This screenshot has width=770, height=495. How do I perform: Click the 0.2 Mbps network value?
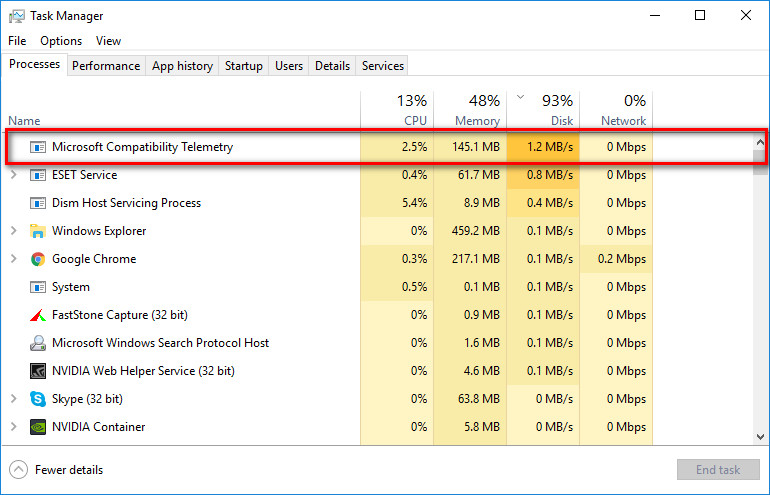(622, 259)
